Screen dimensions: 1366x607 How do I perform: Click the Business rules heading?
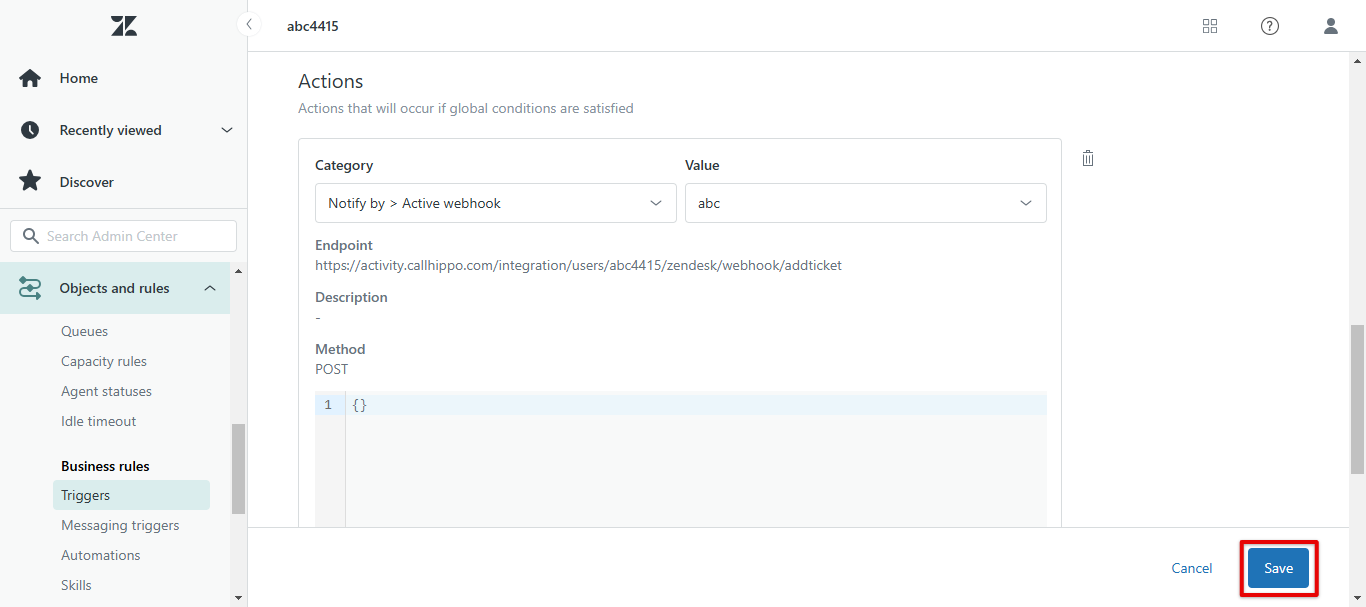tap(105, 466)
